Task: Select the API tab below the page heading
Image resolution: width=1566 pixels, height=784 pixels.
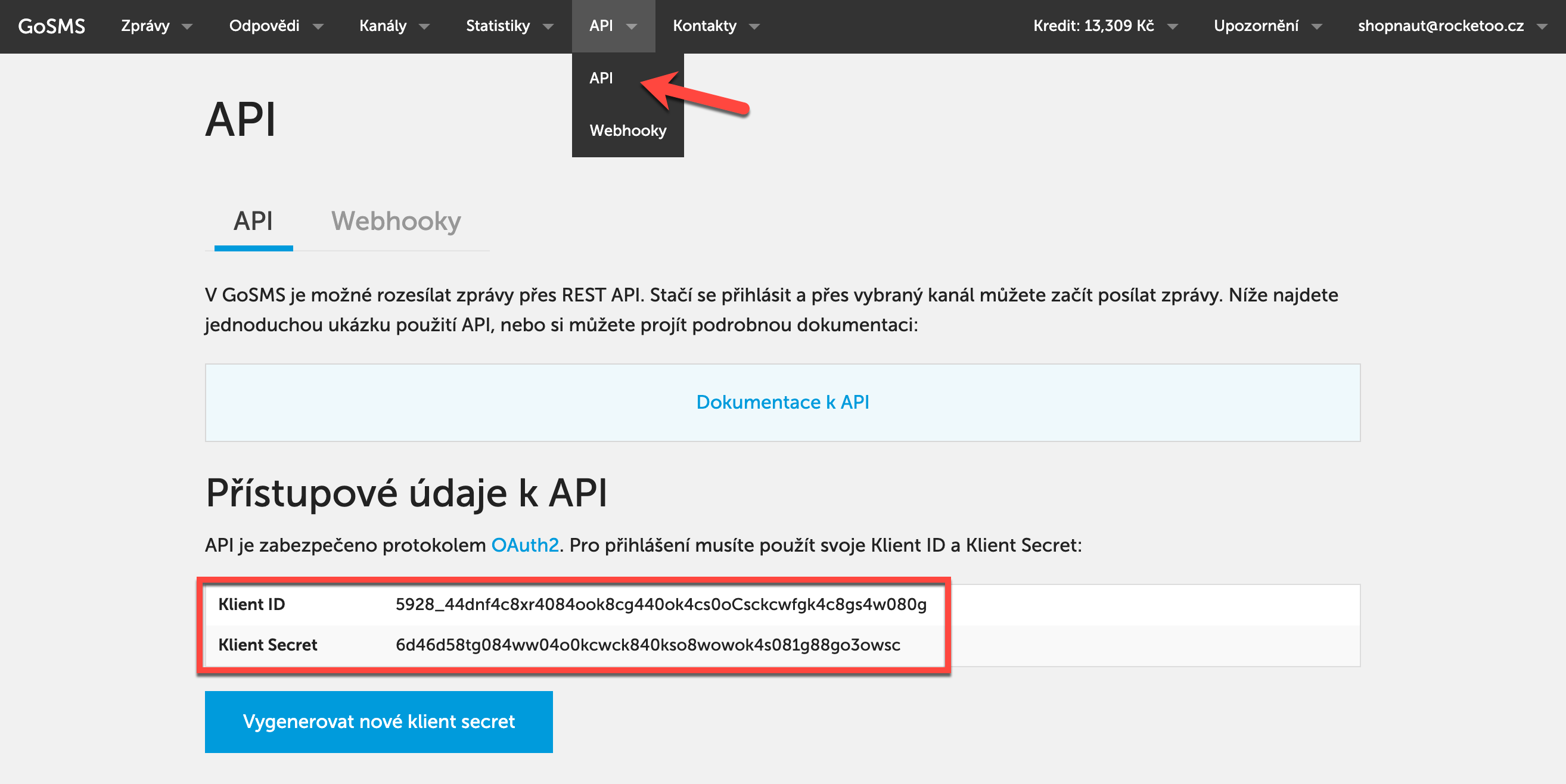Action: (253, 221)
